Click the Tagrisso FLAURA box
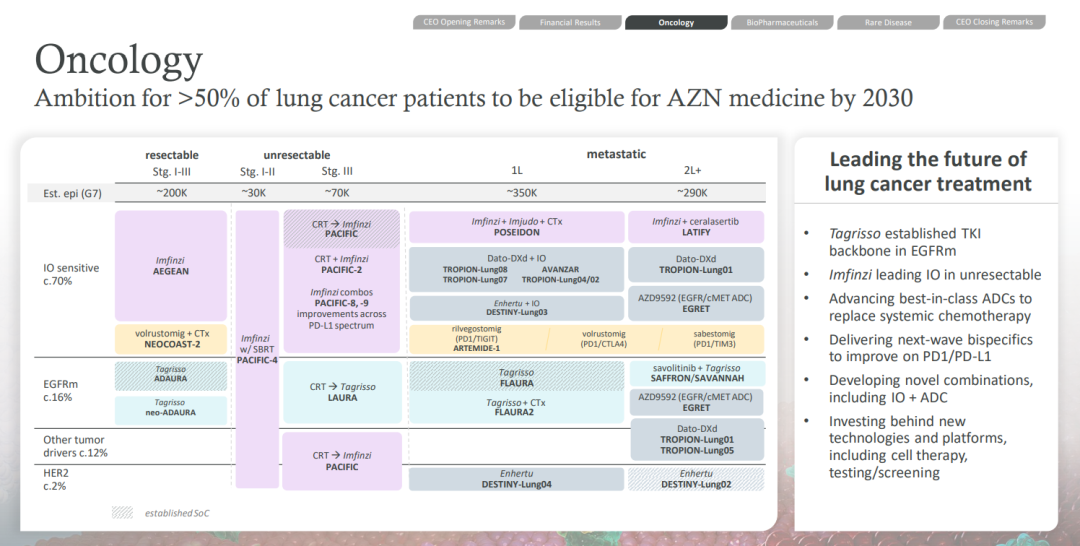 pos(516,376)
